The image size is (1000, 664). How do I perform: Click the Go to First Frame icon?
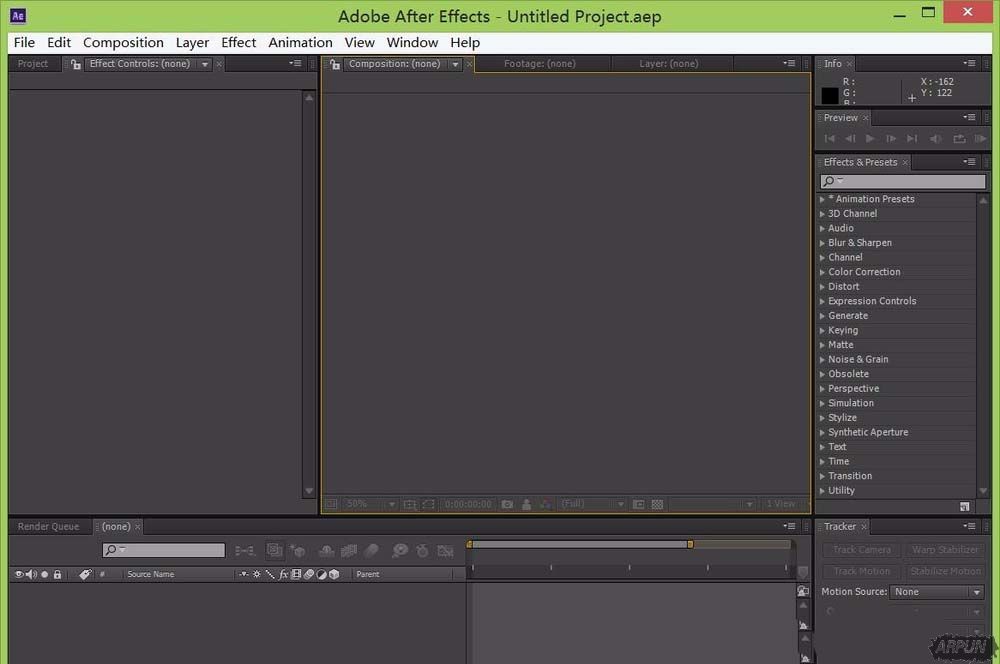click(829, 139)
